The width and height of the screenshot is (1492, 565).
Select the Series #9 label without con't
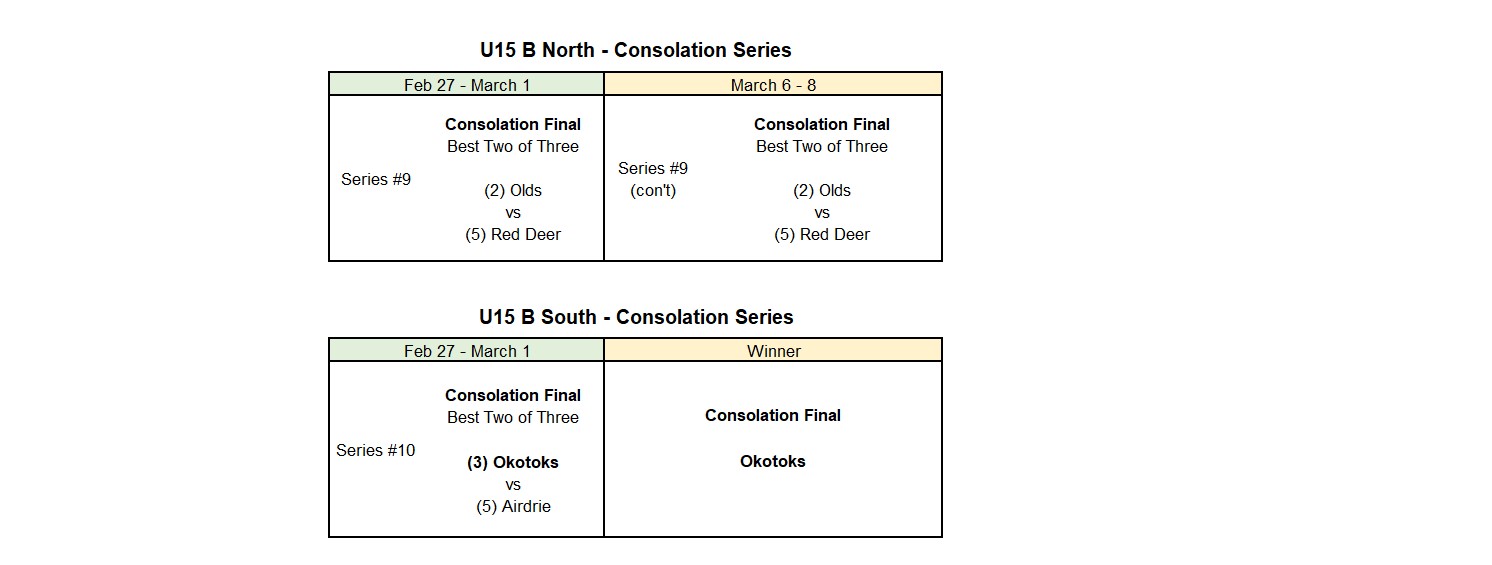[x=376, y=180]
